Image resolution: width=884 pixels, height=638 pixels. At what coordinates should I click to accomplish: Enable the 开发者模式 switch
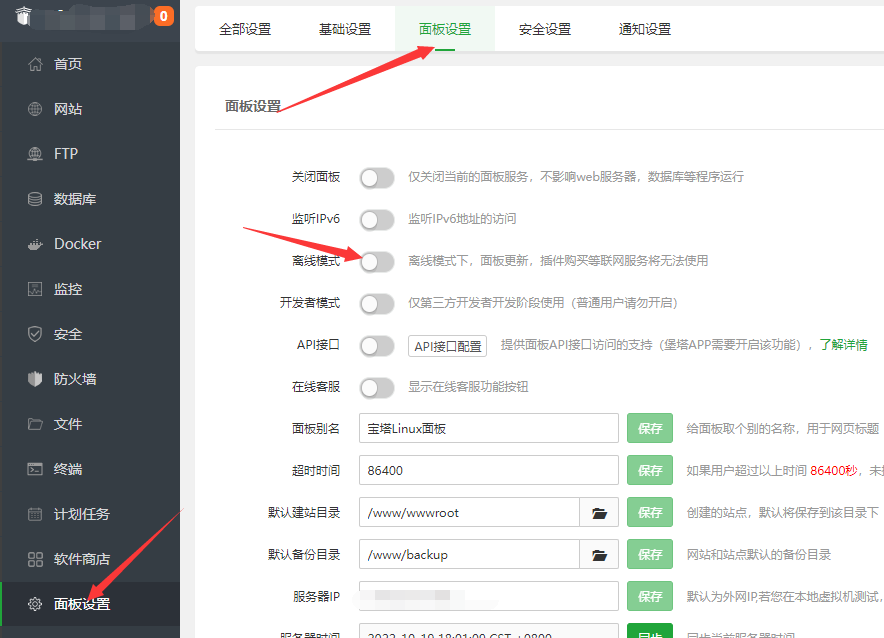click(x=377, y=303)
